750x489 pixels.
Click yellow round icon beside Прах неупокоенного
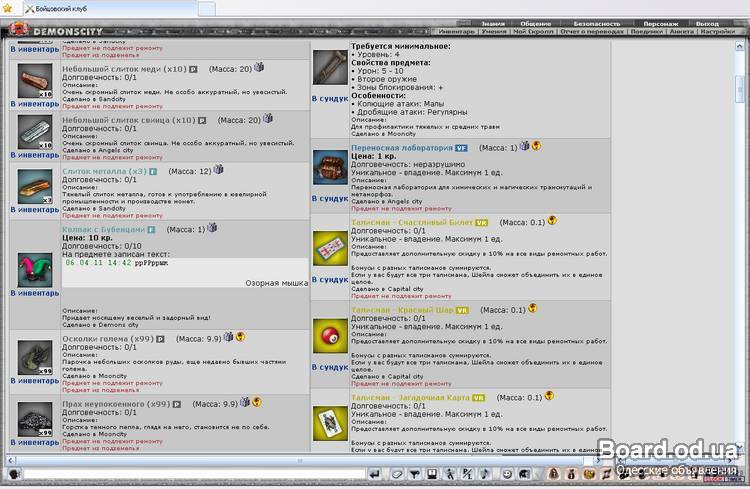(x=257, y=402)
